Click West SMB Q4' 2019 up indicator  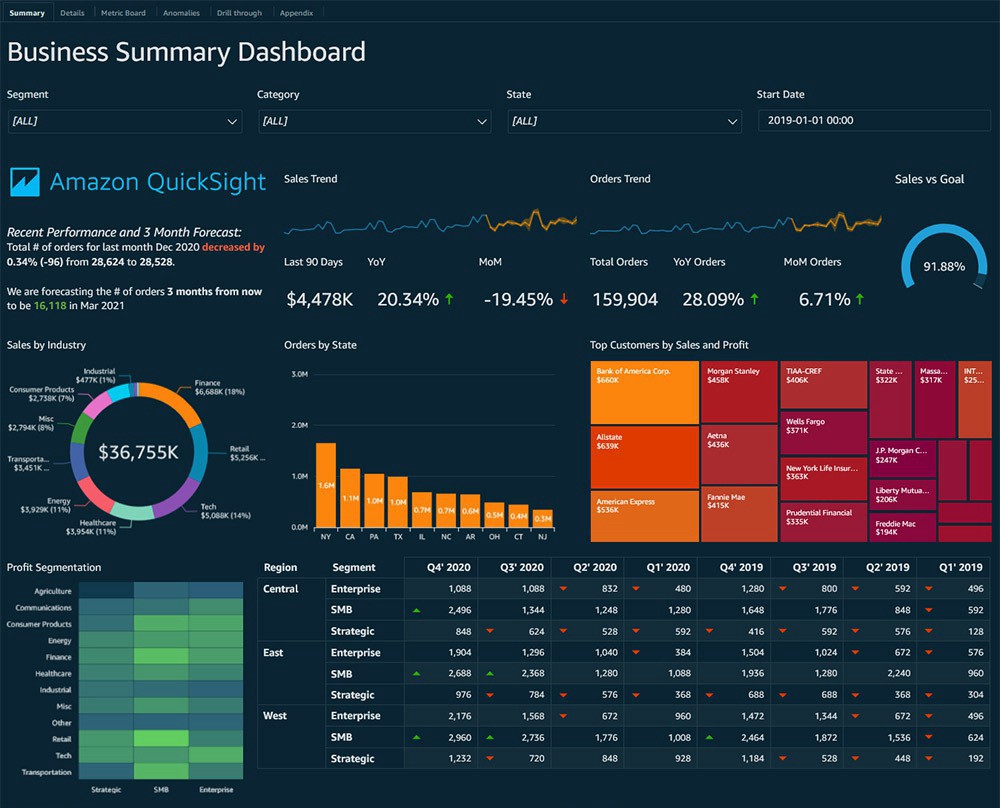[709, 737]
